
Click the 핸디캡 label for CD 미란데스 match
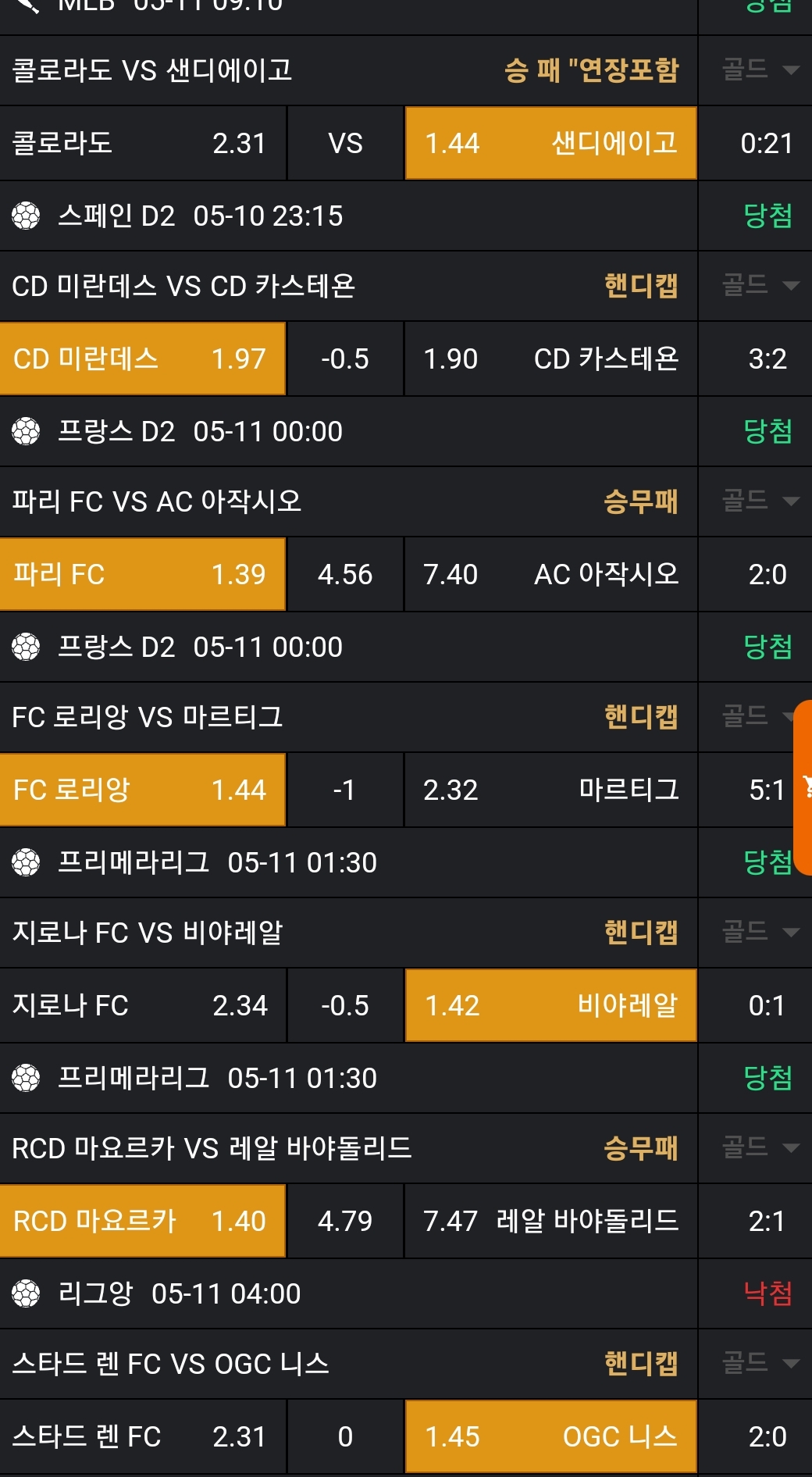(640, 286)
